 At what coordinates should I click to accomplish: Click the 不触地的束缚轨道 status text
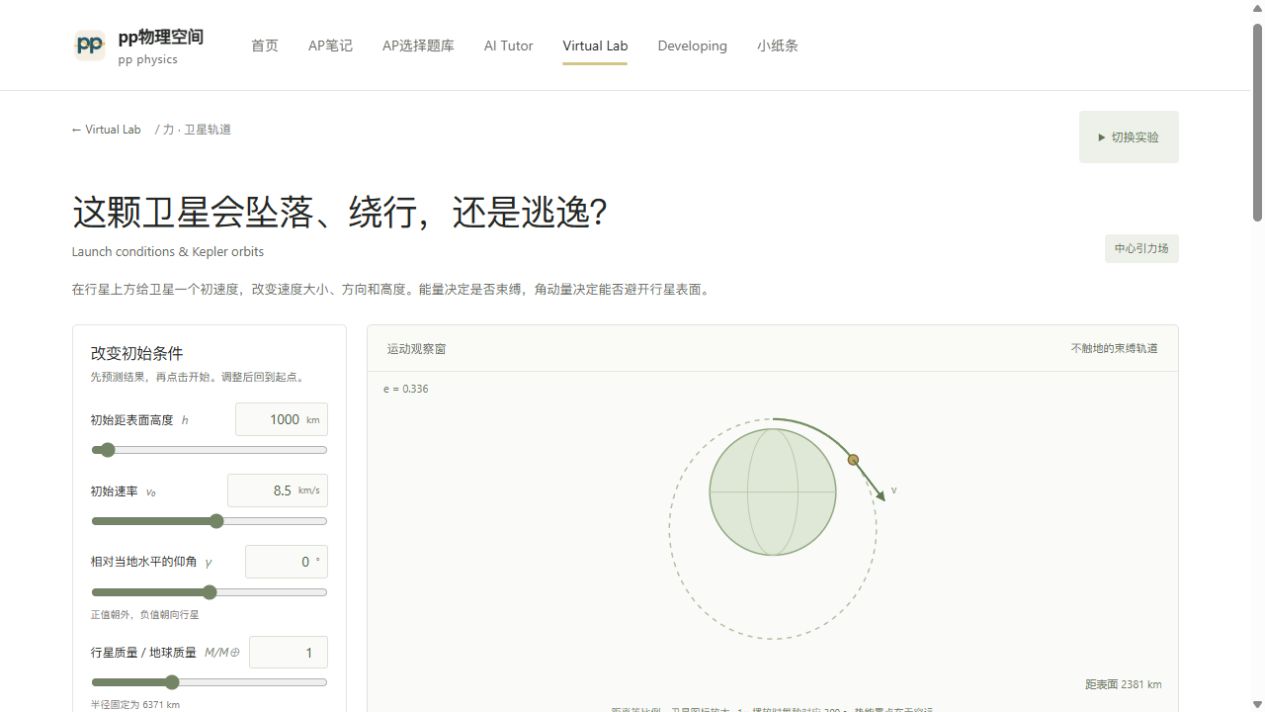coord(1114,349)
